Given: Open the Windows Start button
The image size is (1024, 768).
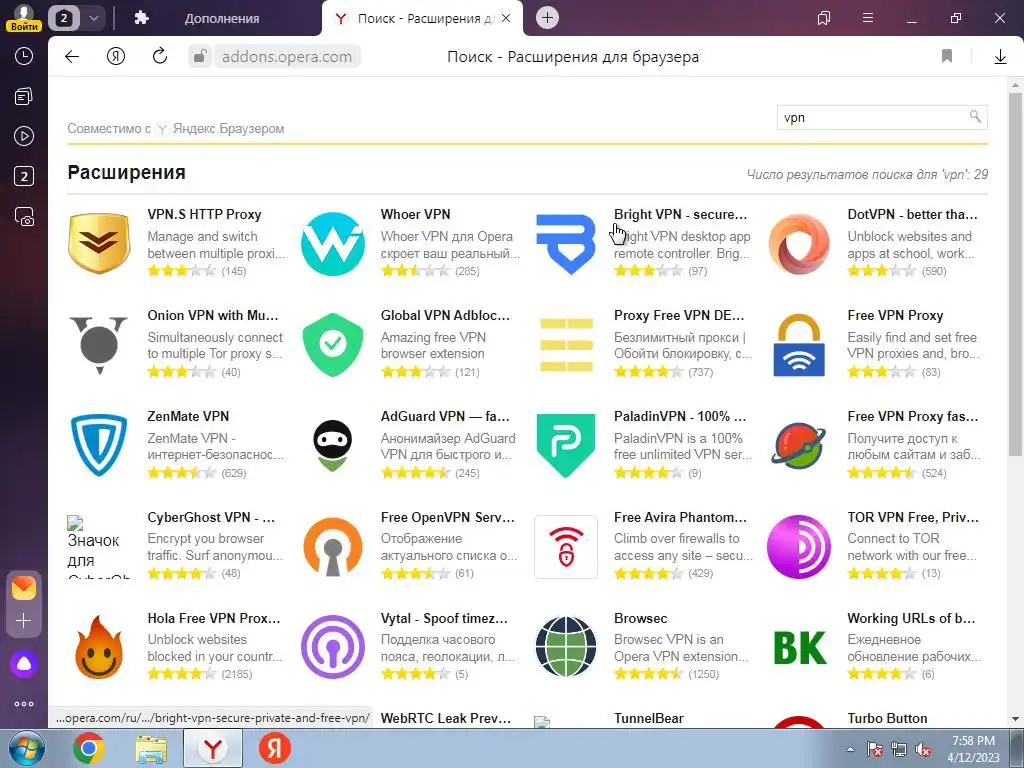Looking at the screenshot, I should tap(26, 748).
